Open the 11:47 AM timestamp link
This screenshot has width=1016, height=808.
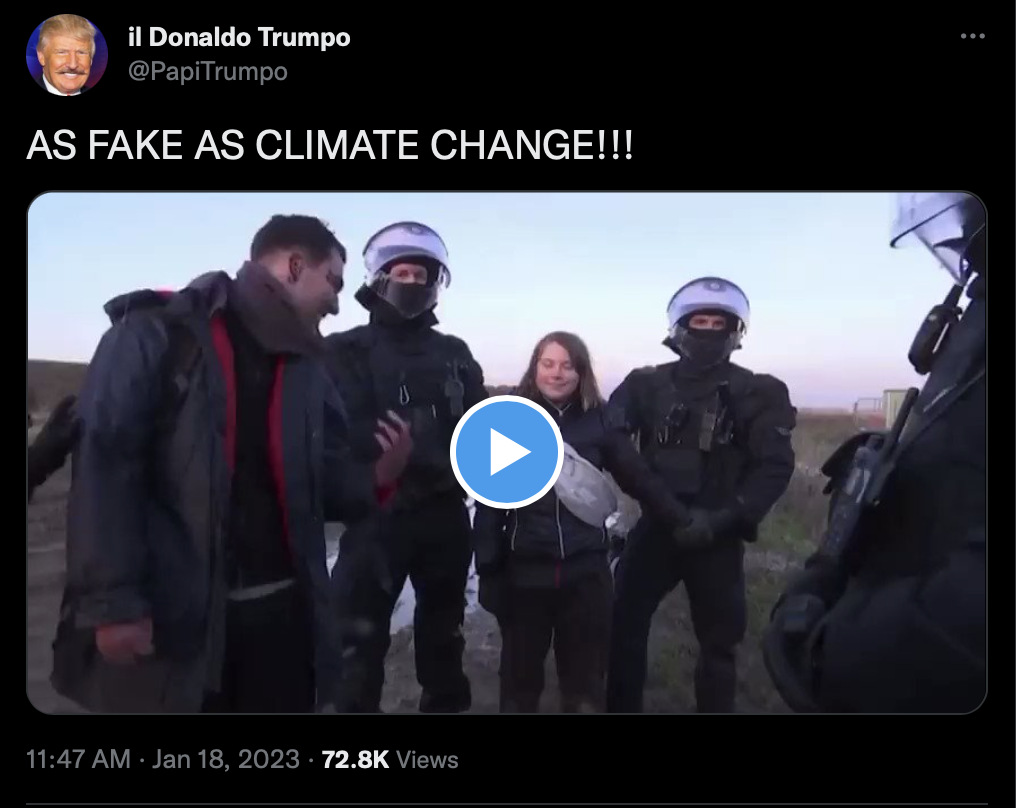[x=78, y=759]
